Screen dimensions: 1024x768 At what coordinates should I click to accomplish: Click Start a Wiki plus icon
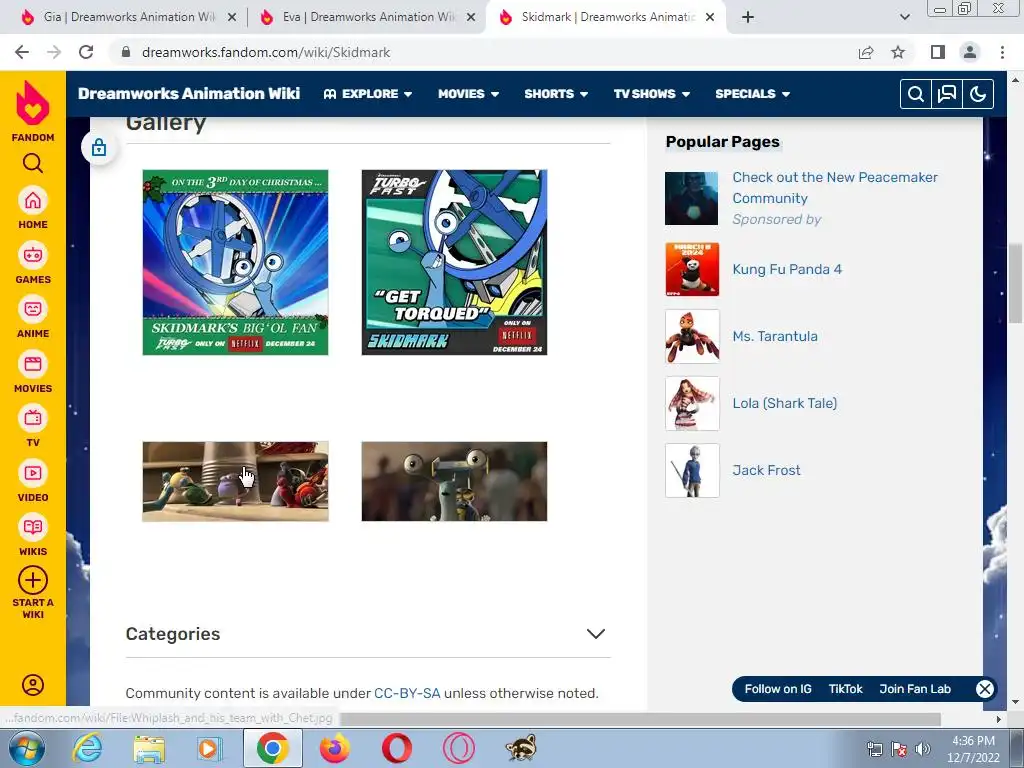coord(33,580)
